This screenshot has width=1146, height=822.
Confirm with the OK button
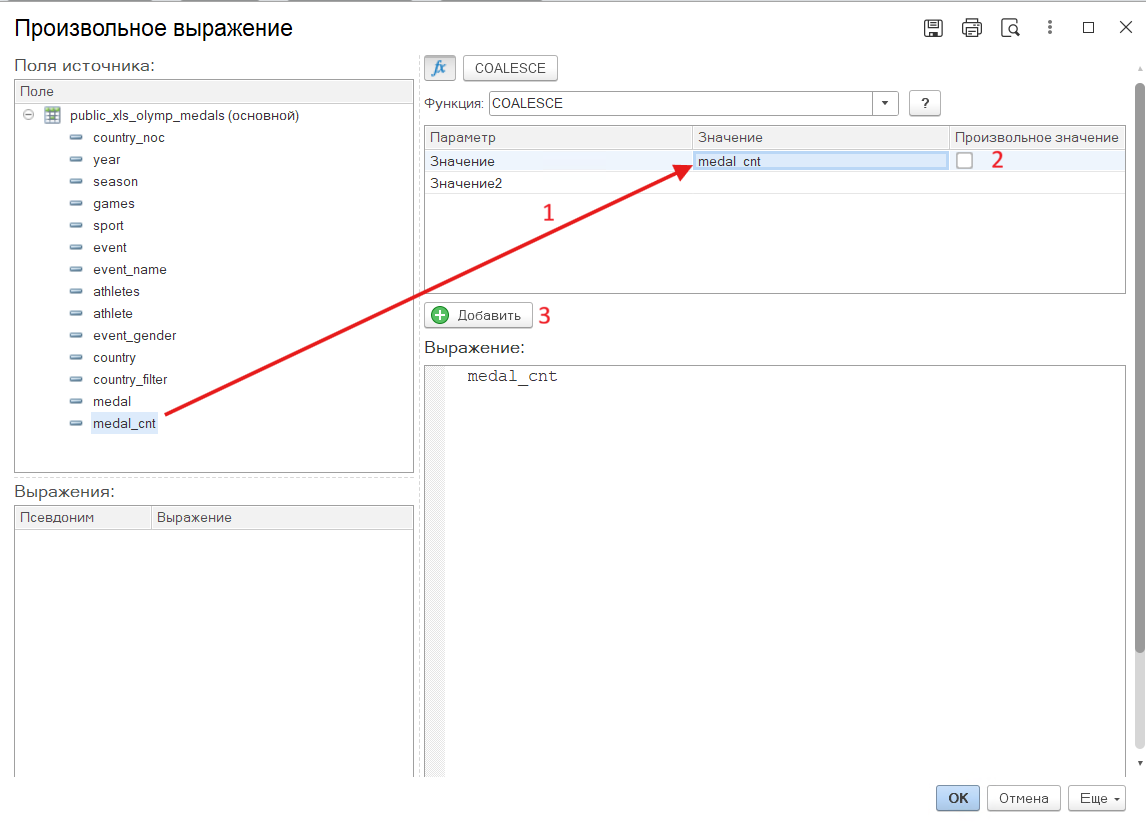[x=958, y=798]
